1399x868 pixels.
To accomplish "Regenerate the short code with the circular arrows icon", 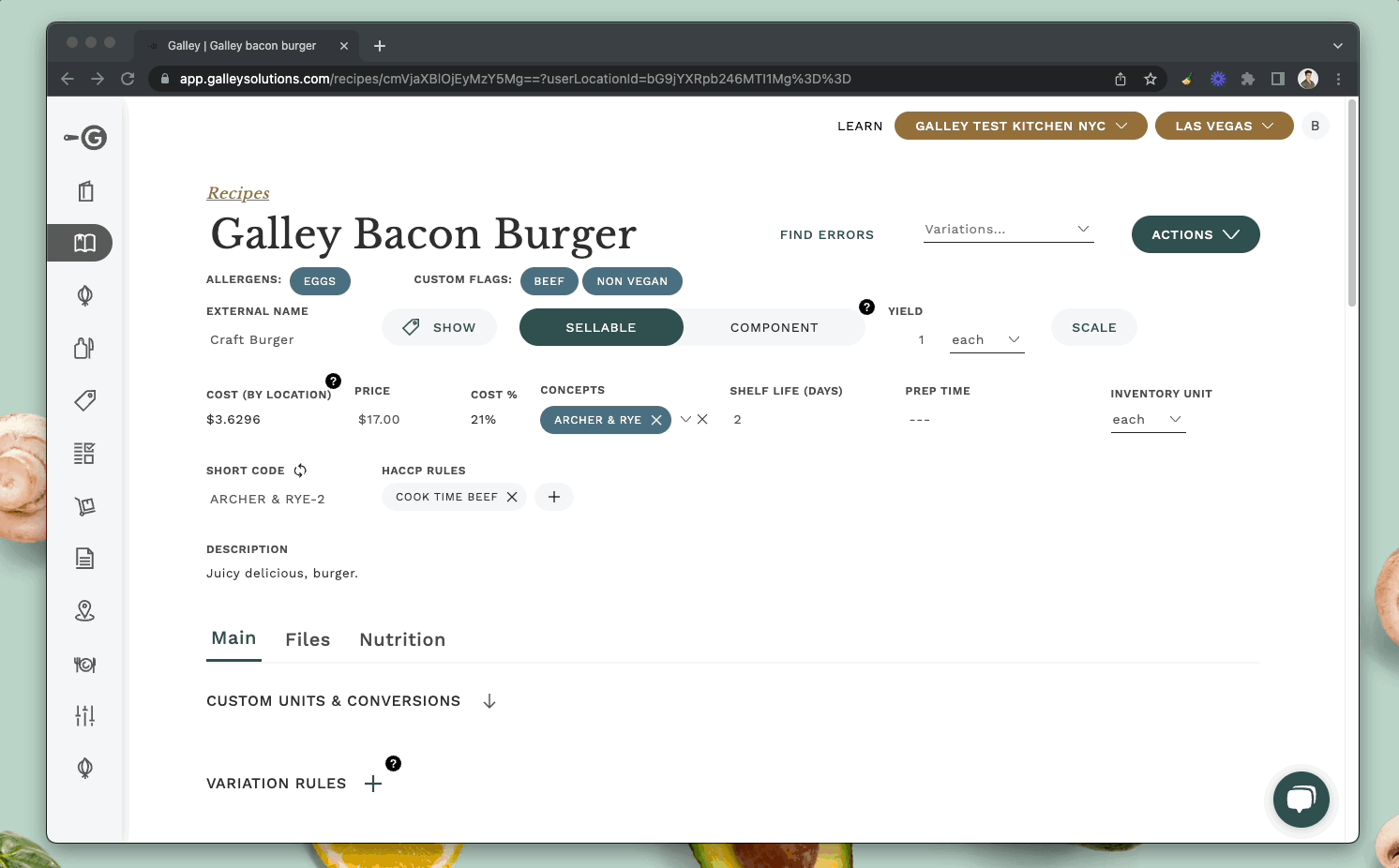I will (300, 470).
